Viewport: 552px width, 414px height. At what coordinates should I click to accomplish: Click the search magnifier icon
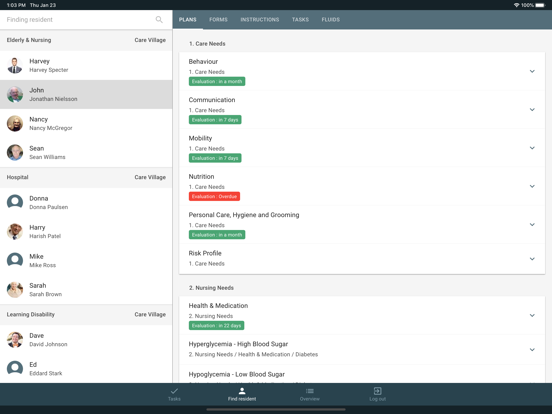tap(159, 20)
